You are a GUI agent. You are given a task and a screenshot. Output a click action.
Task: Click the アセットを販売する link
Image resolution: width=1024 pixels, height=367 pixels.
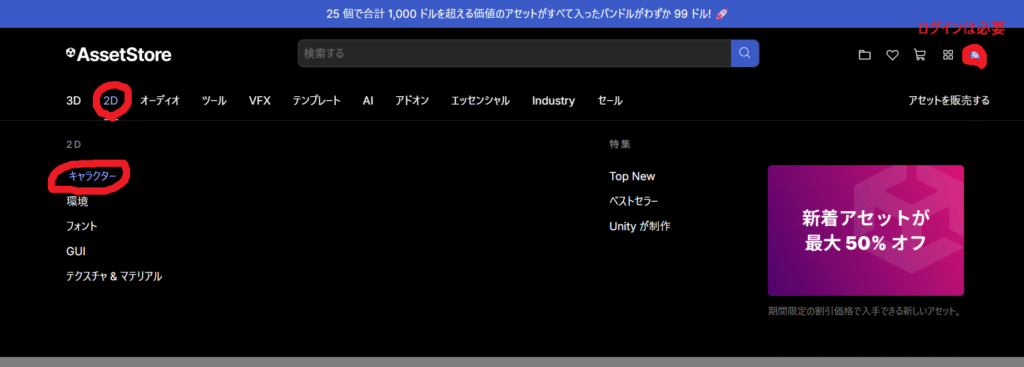[x=949, y=101]
